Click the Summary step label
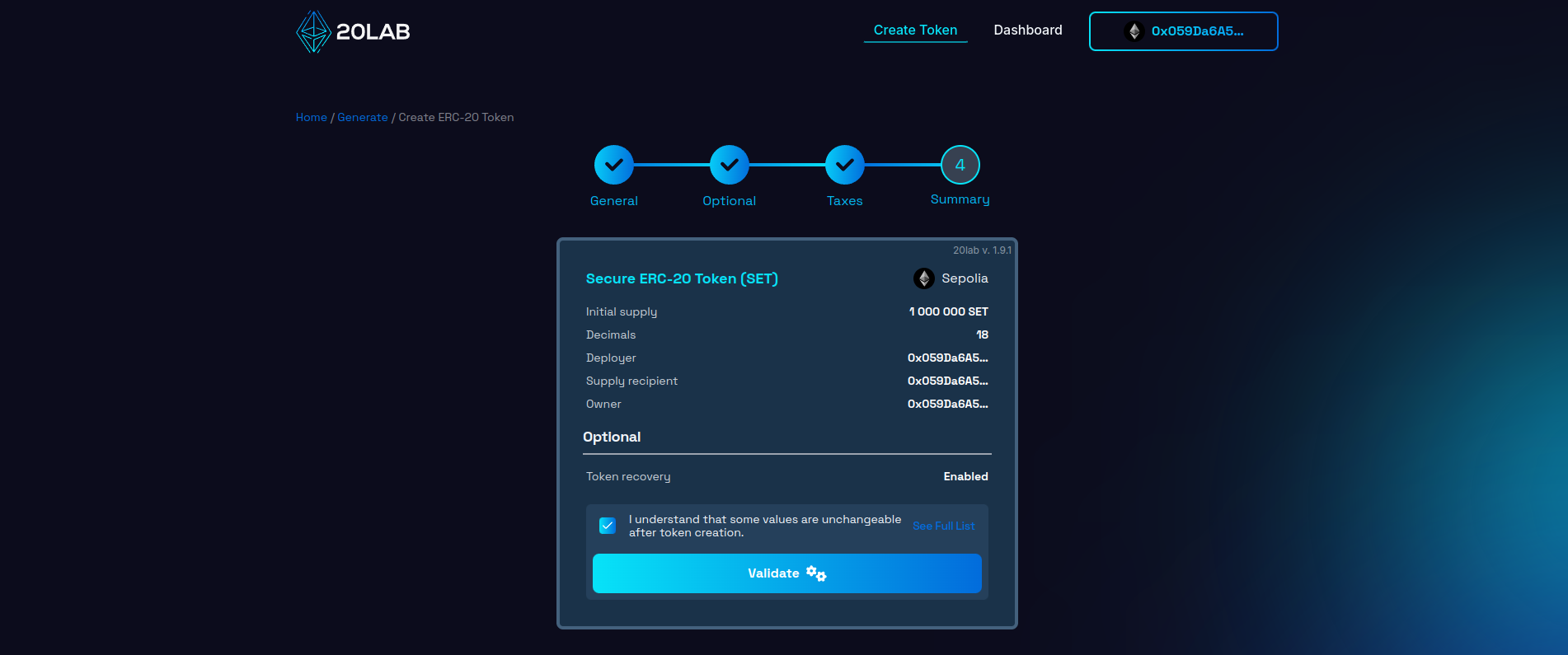This screenshot has height=655, width=1568. 960,199
